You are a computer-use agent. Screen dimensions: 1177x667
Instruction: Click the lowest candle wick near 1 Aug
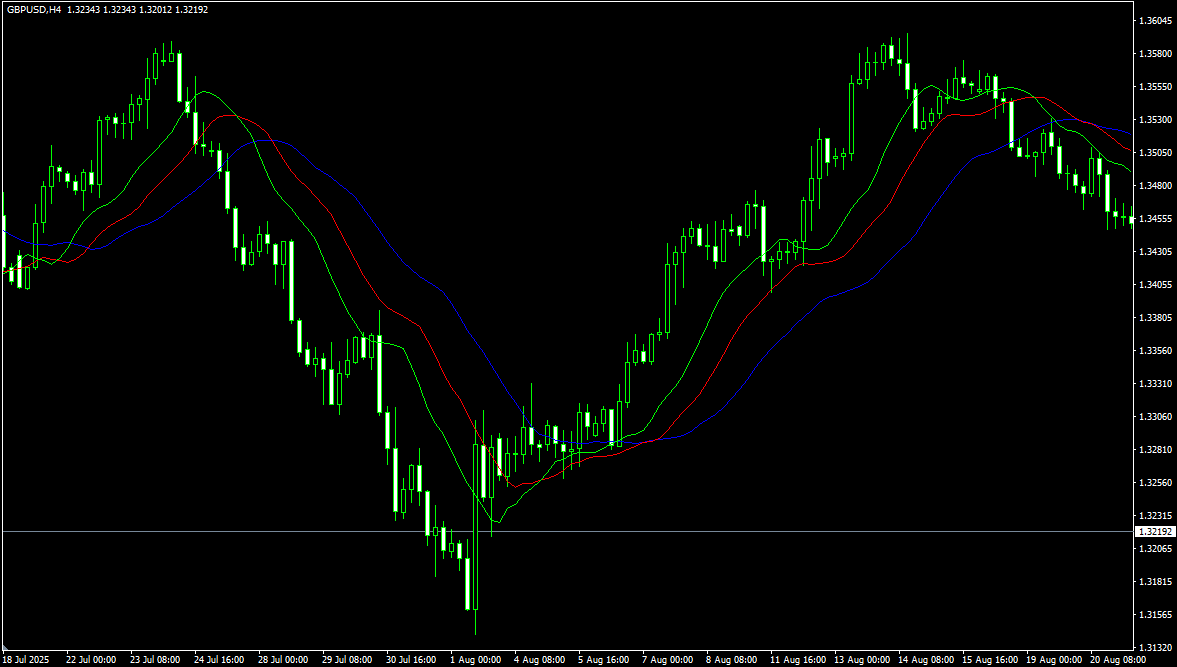pyautogui.click(x=475, y=630)
